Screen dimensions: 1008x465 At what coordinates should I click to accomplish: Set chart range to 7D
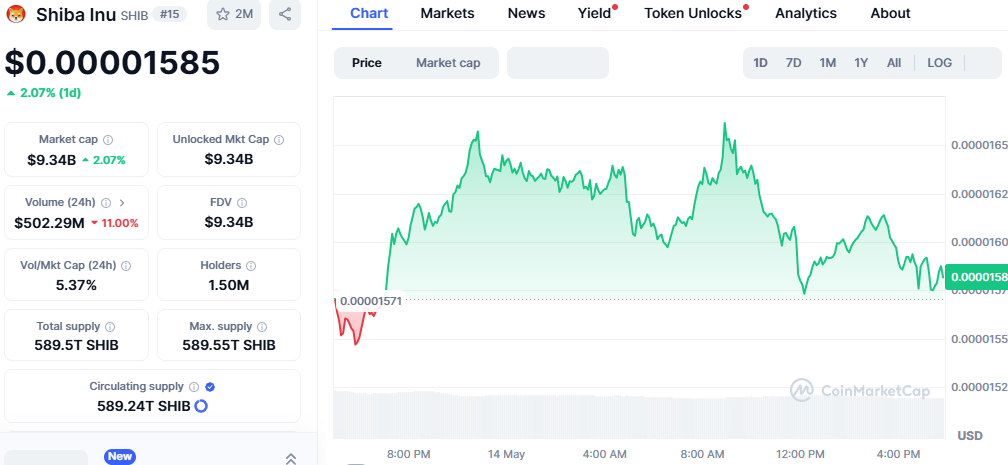(793, 63)
